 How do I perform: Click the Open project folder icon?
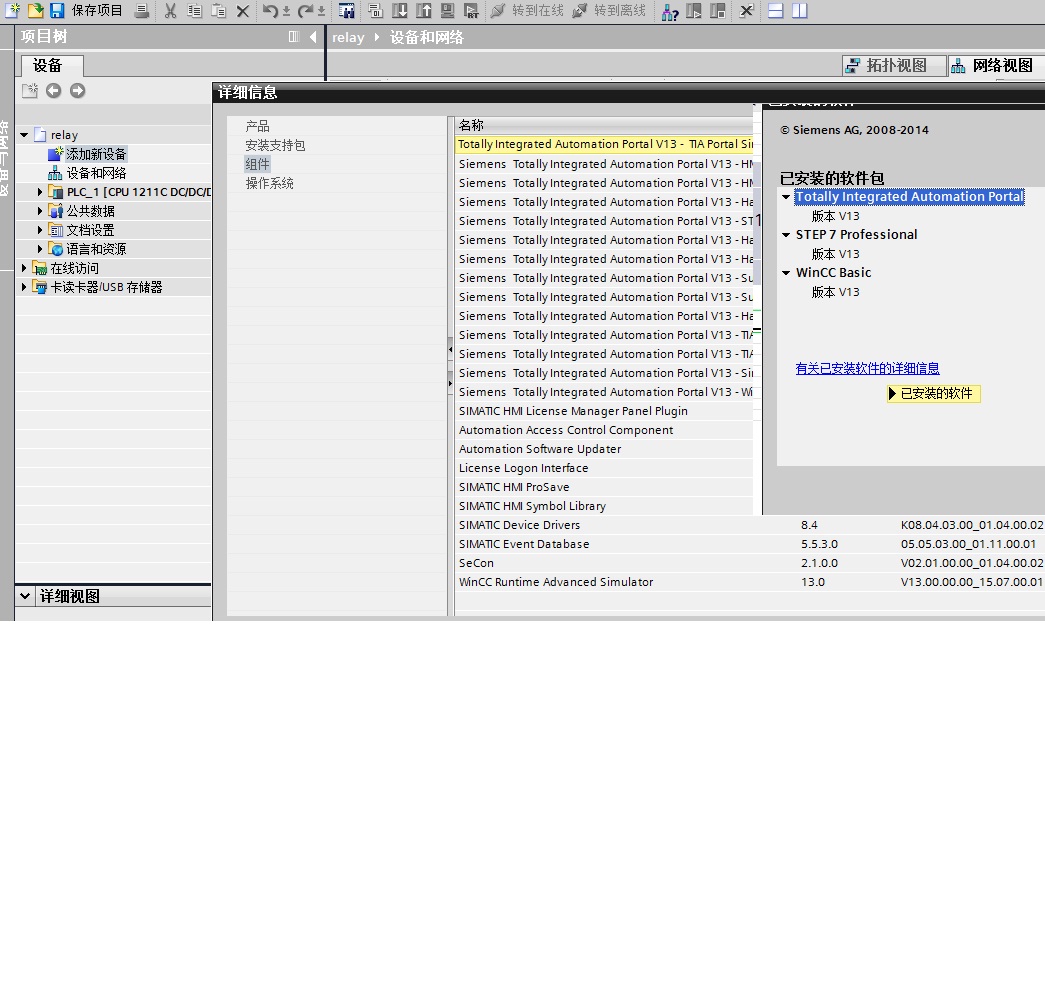(35, 10)
